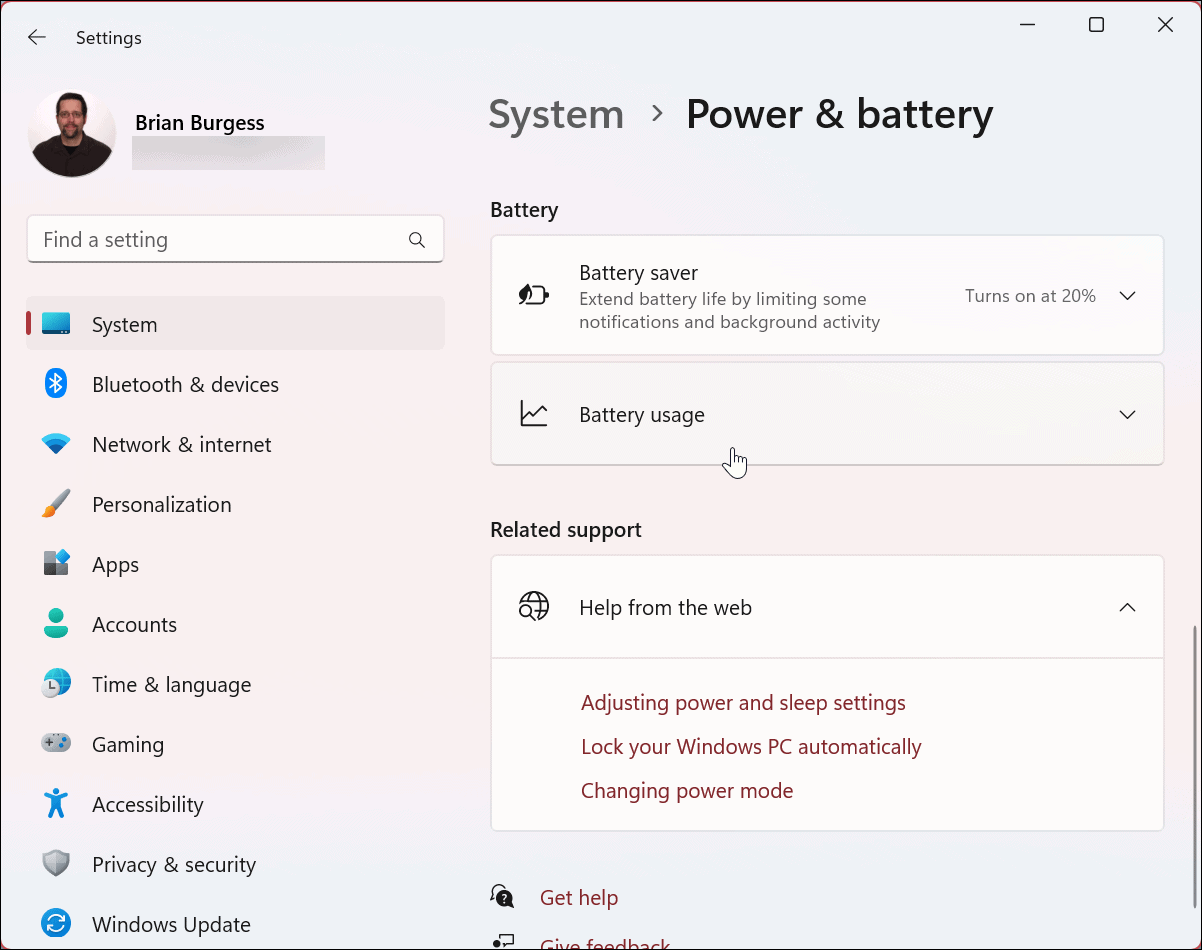Image resolution: width=1202 pixels, height=950 pixels.
Task: Click the Get help chat icon
Action: pos(502,895)
